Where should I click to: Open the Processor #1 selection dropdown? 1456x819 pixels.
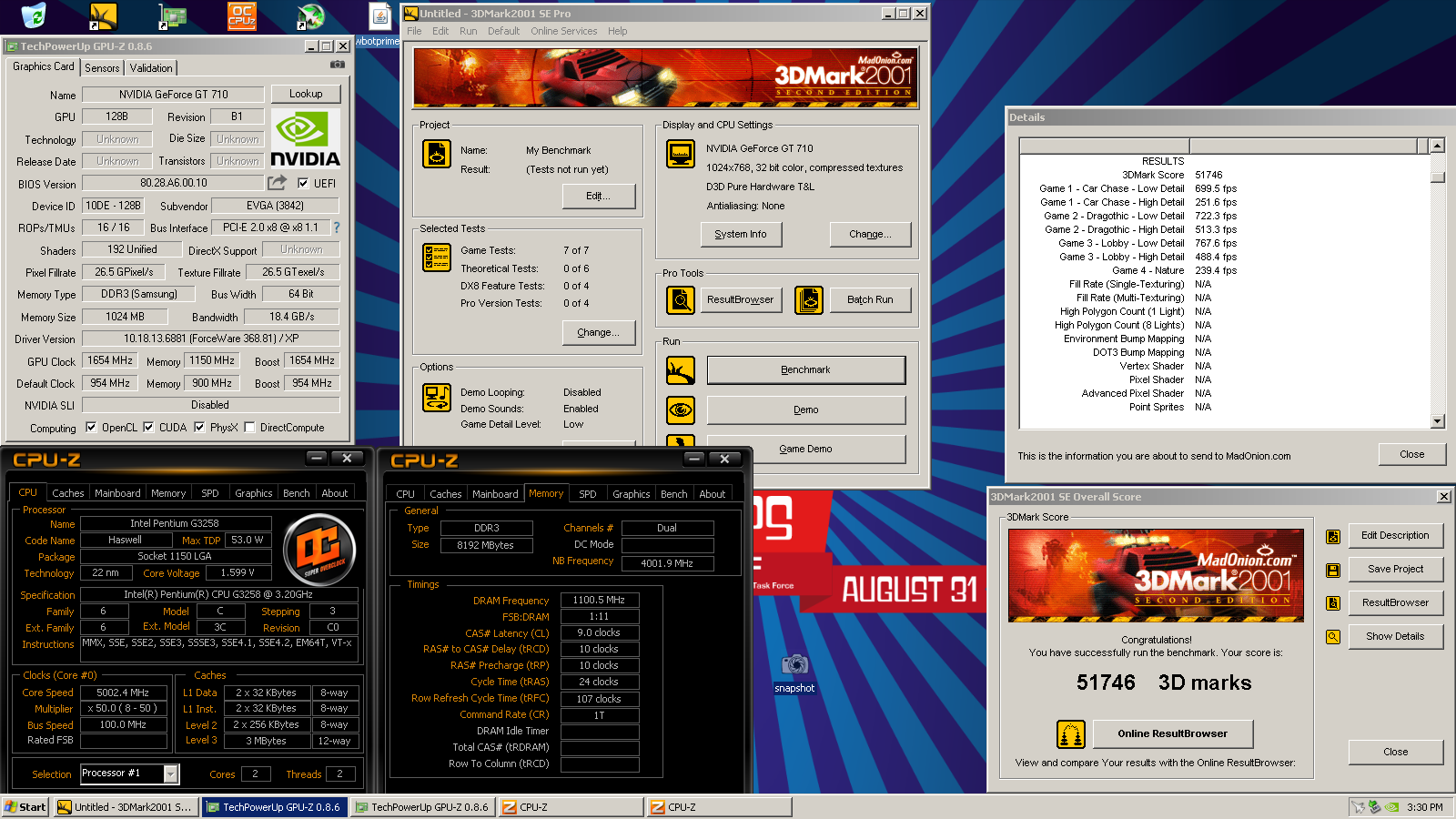[170, 773]
